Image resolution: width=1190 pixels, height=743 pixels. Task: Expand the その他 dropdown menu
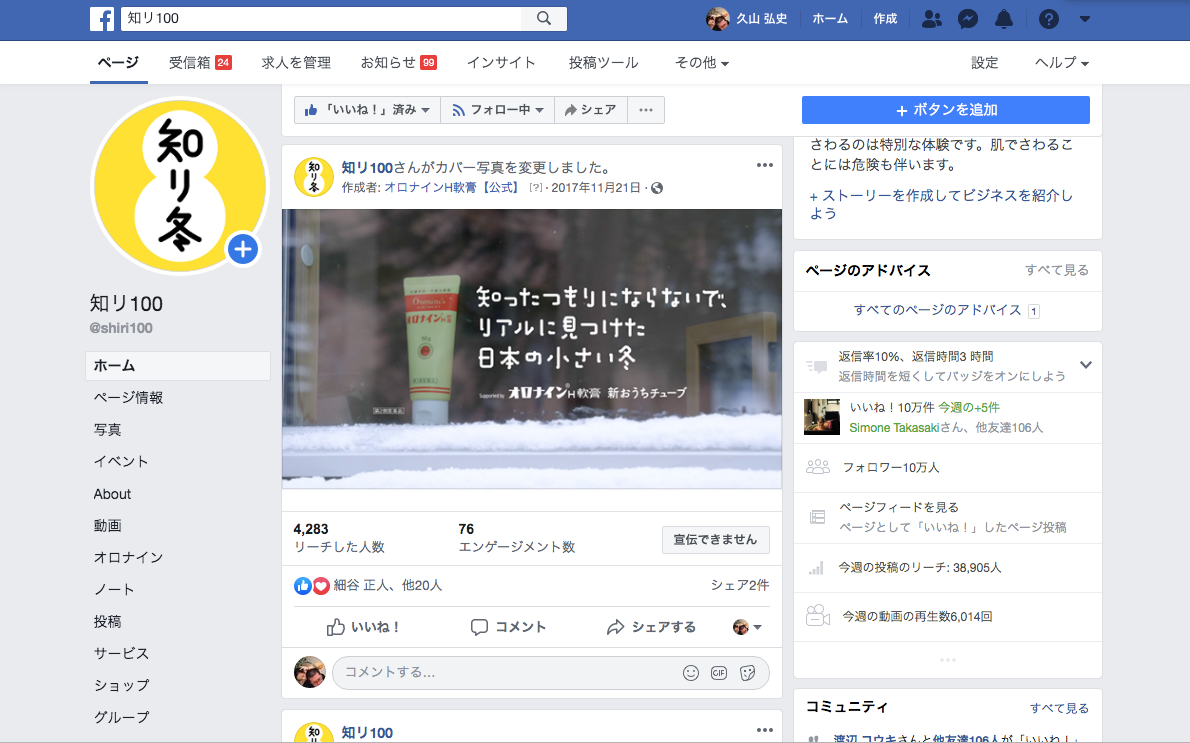[701, 63]
